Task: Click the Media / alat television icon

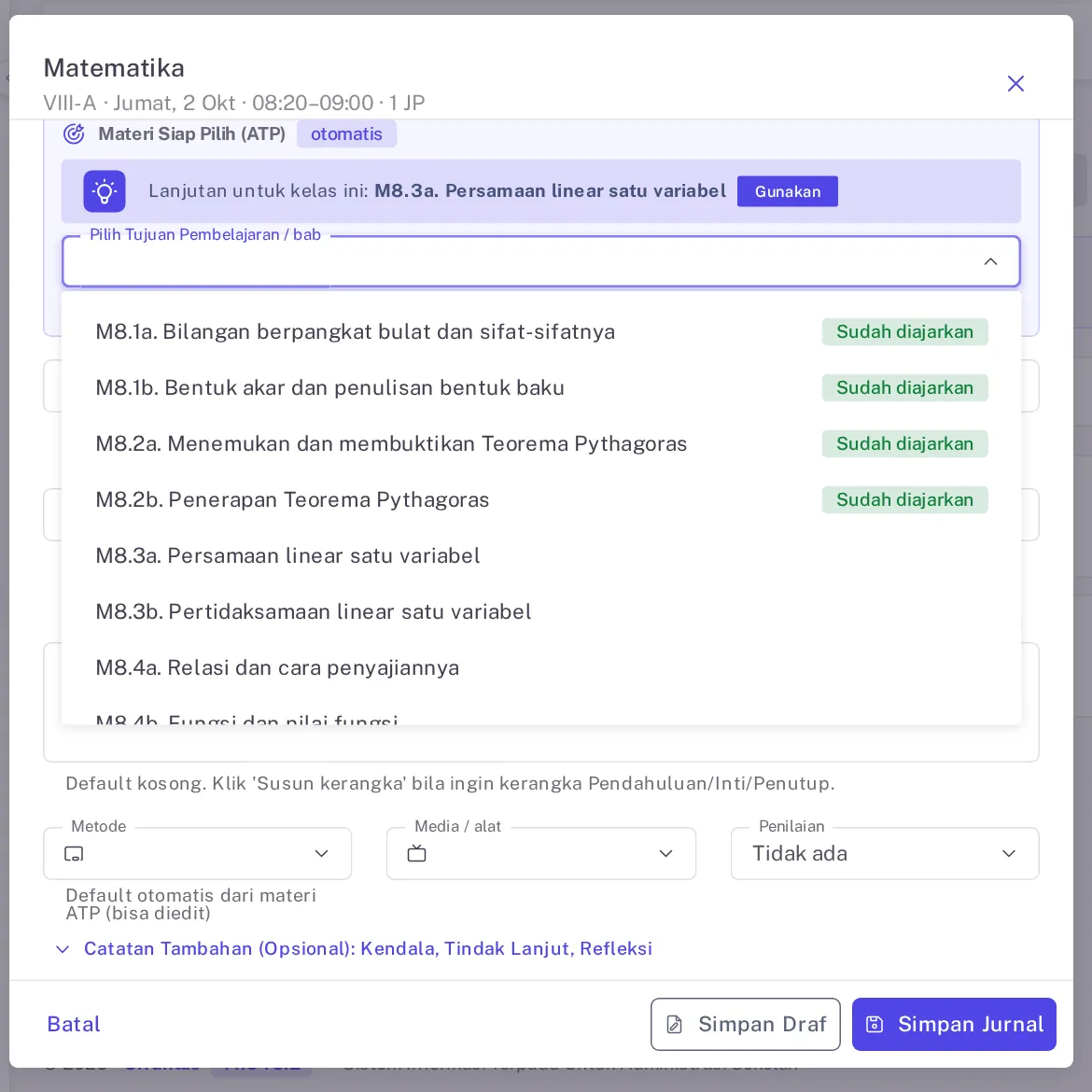Action: (x=416, y=854)
